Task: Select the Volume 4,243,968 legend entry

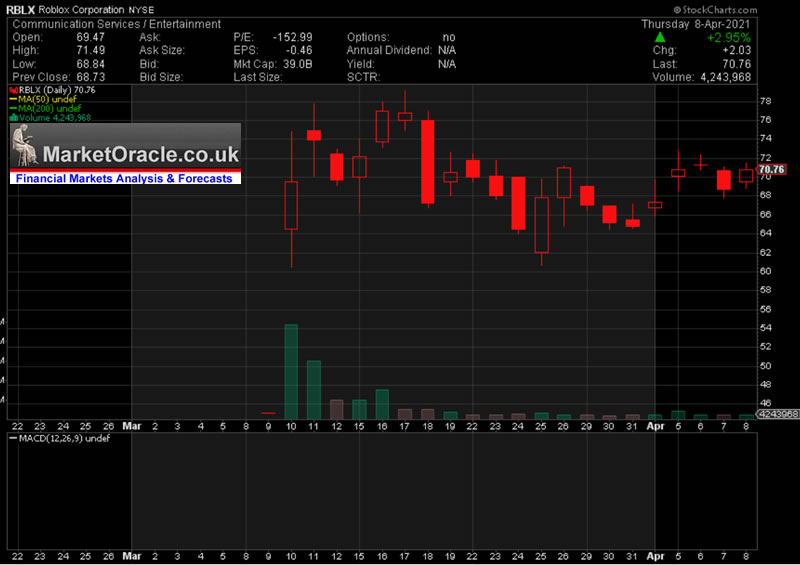Action: point(50,118)
